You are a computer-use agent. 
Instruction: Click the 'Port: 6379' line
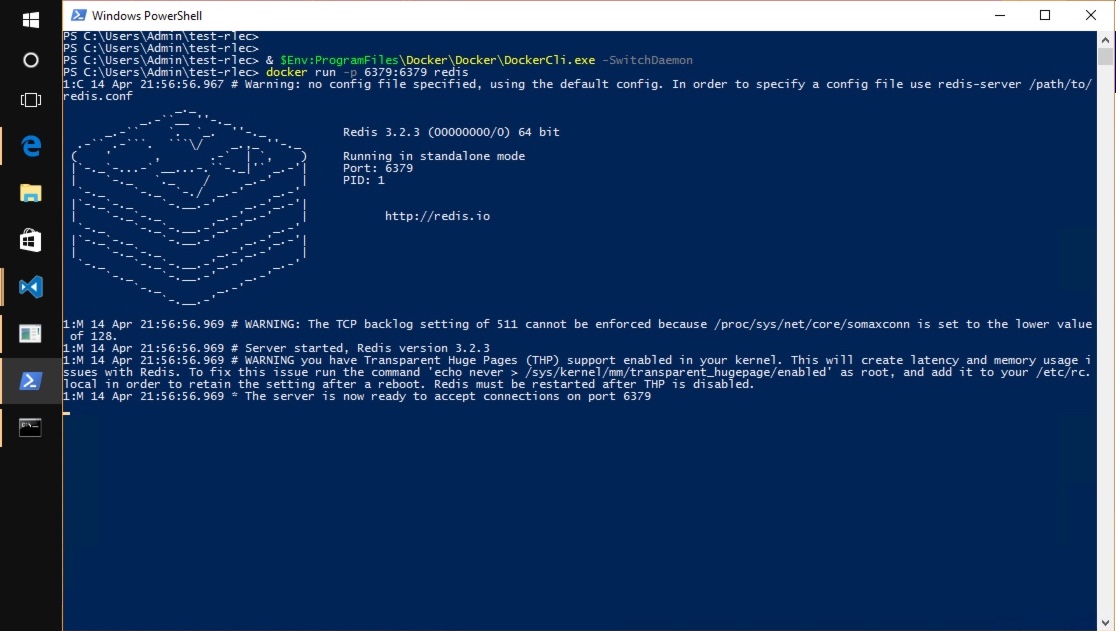click(378, 168)
